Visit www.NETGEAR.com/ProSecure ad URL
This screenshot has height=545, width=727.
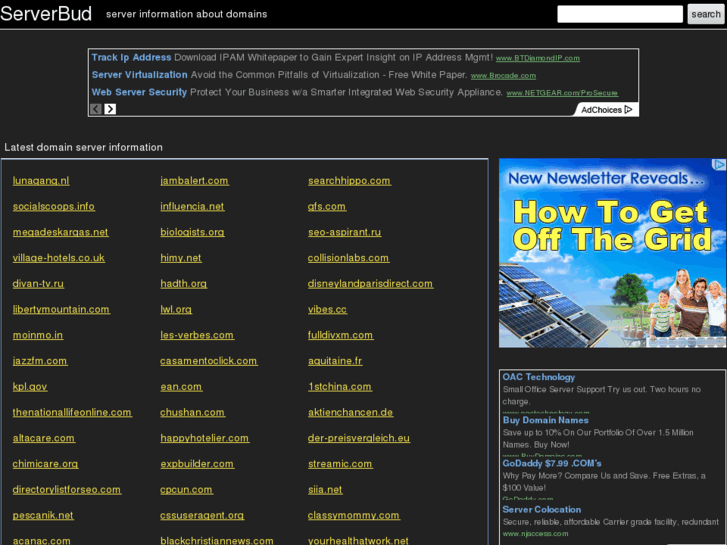tap(562, 93)
